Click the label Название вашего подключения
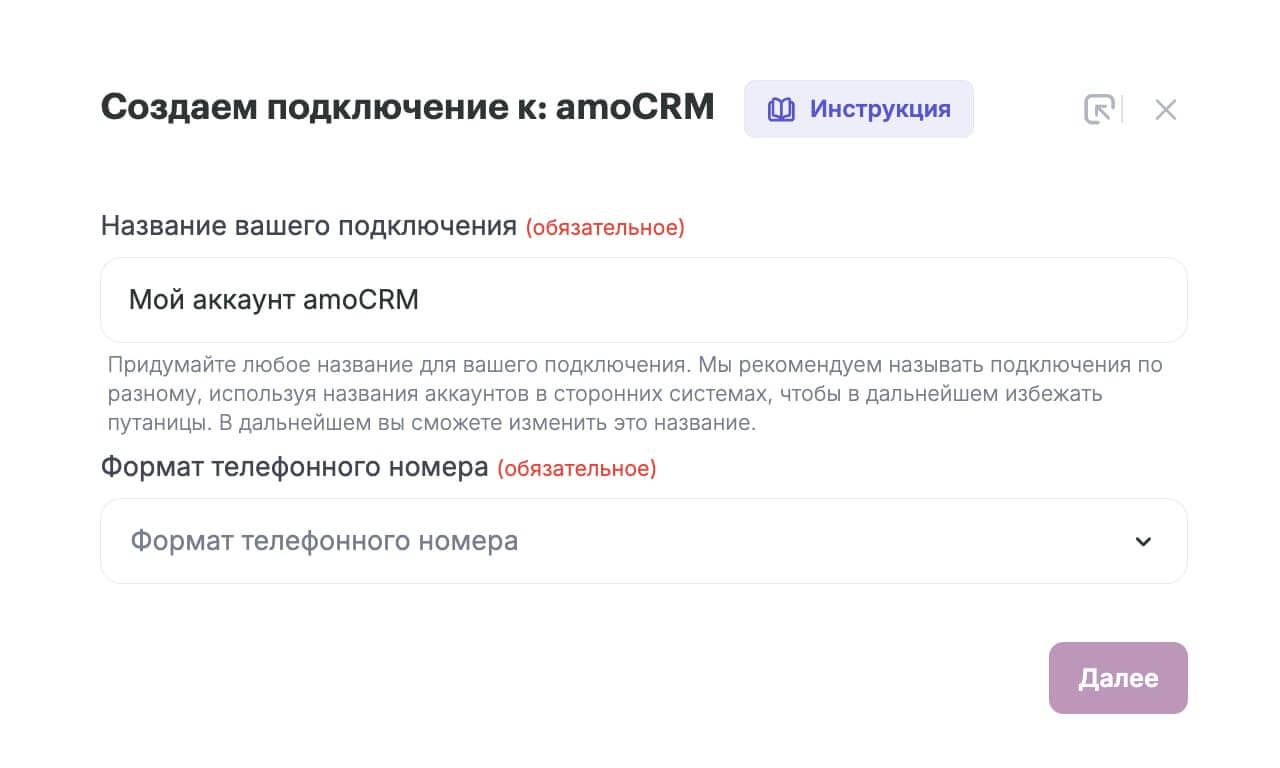The image size is (1280, 768). pos(309,226)
